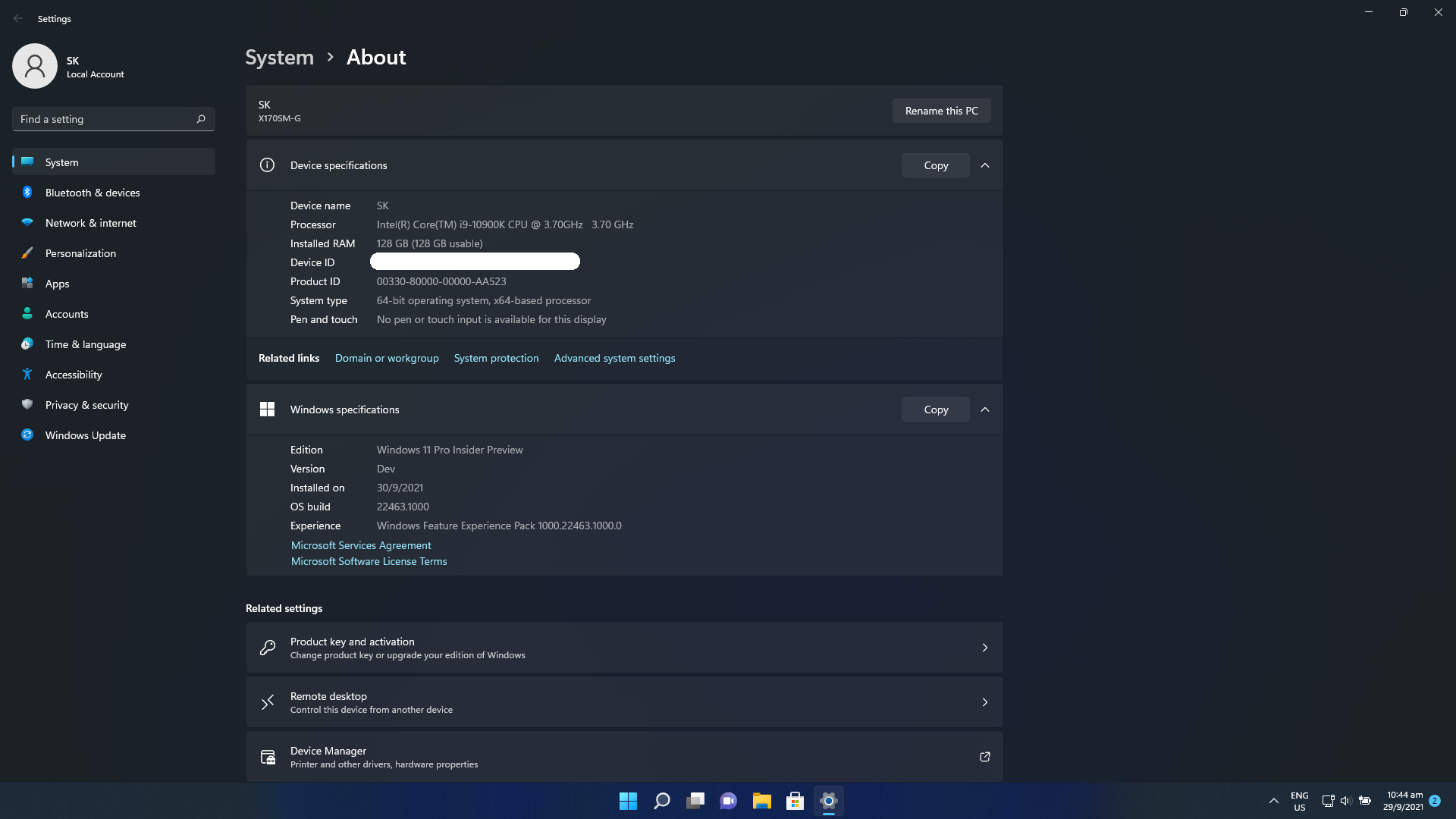This screenshot has width=1456, height=819.
Task: Go to Network & internet section
Action: [114, 223]
